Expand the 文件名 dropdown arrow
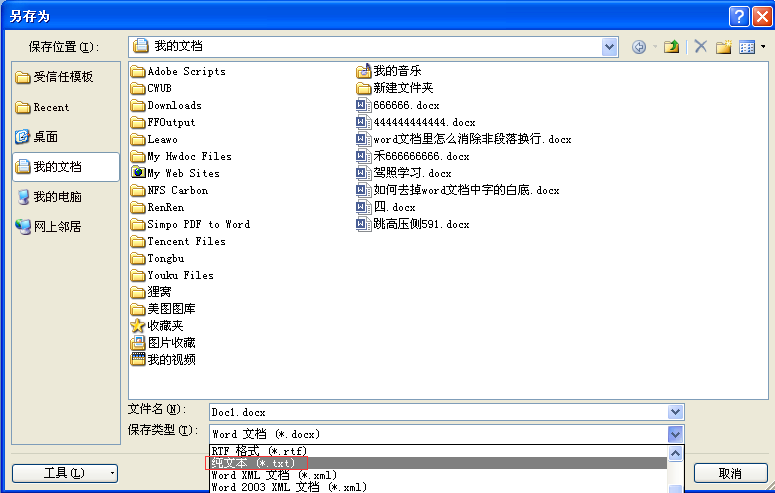This screenshot has width=775, height=493. click(675, 412)
